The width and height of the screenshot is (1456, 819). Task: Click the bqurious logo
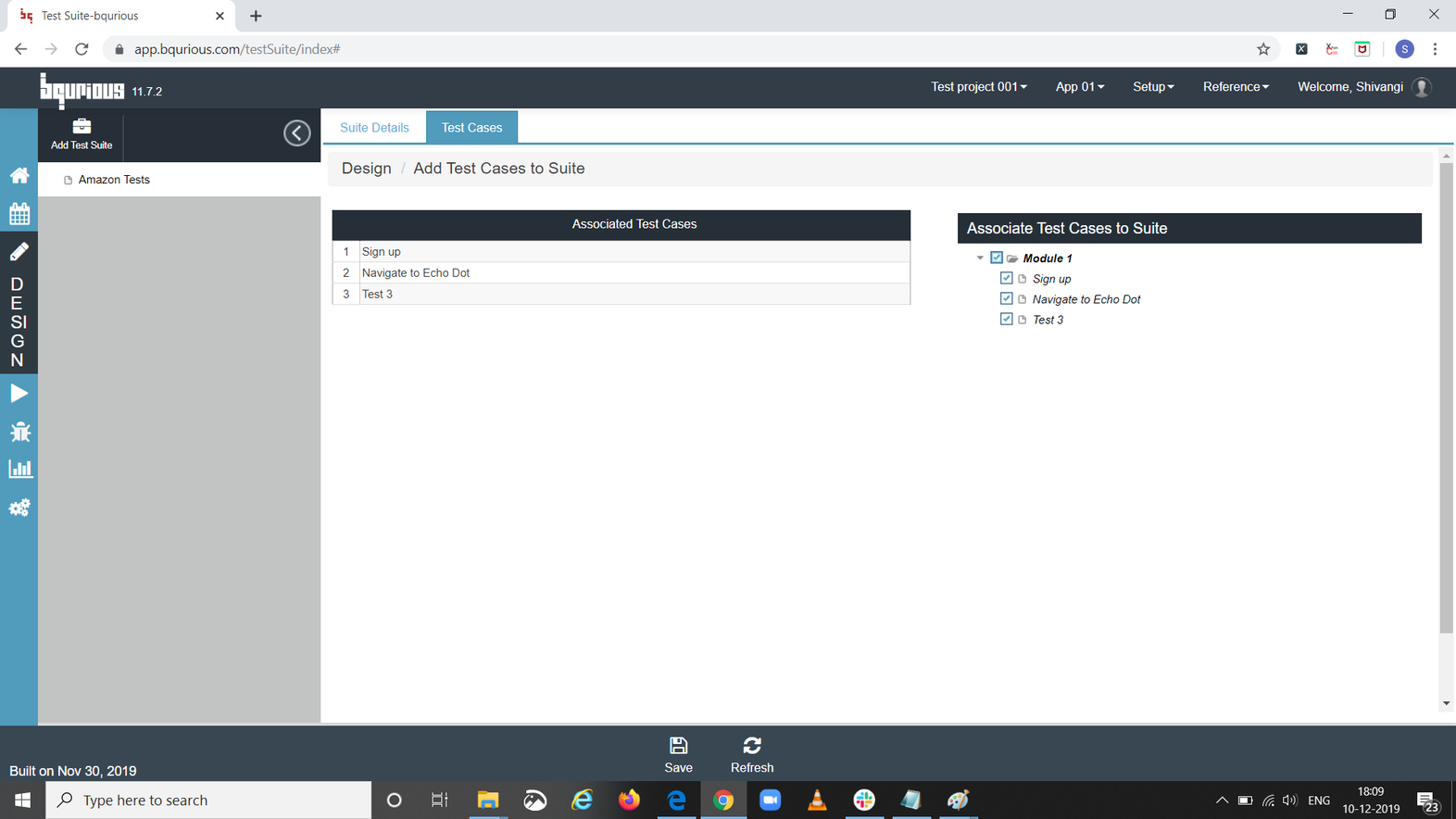tap(82, 89)
